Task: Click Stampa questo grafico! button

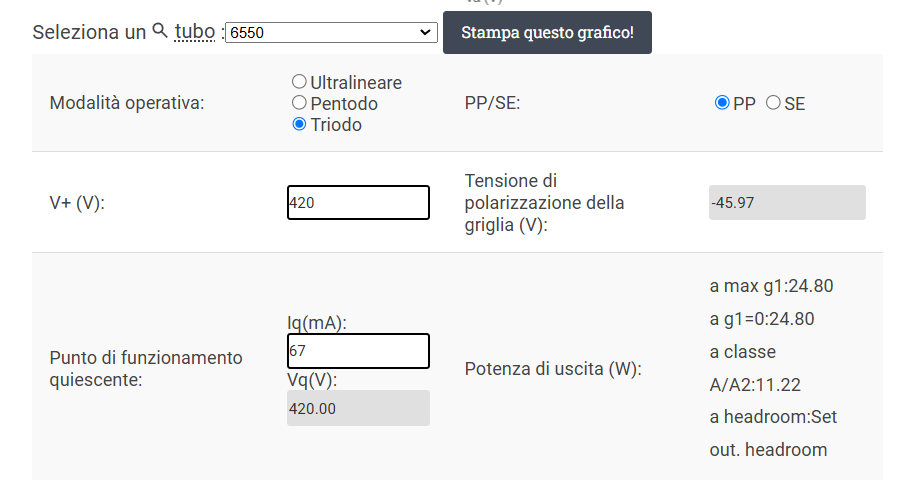Action: 547,32
